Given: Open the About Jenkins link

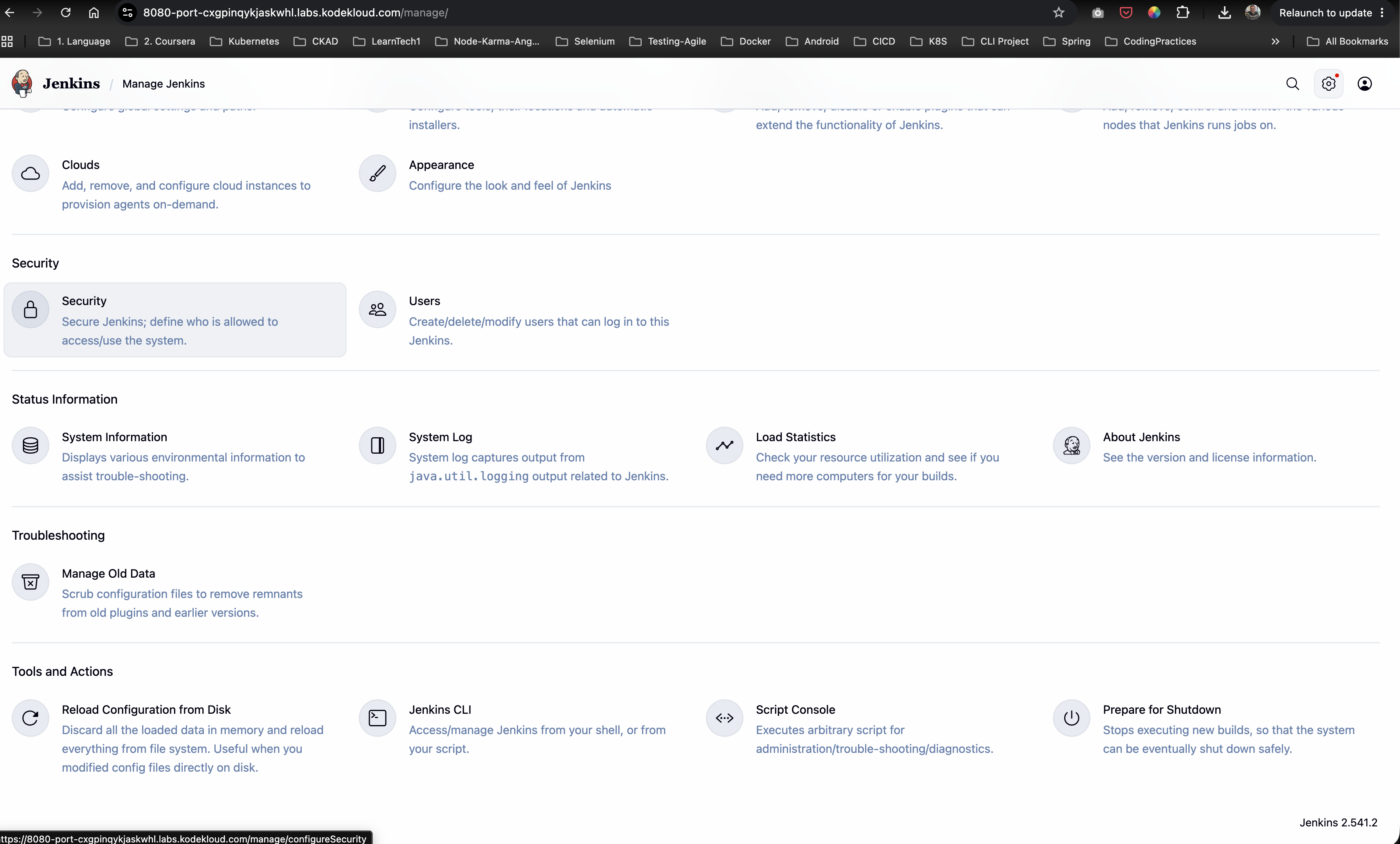Looking at the screenshot, I should coord(1141,437).
